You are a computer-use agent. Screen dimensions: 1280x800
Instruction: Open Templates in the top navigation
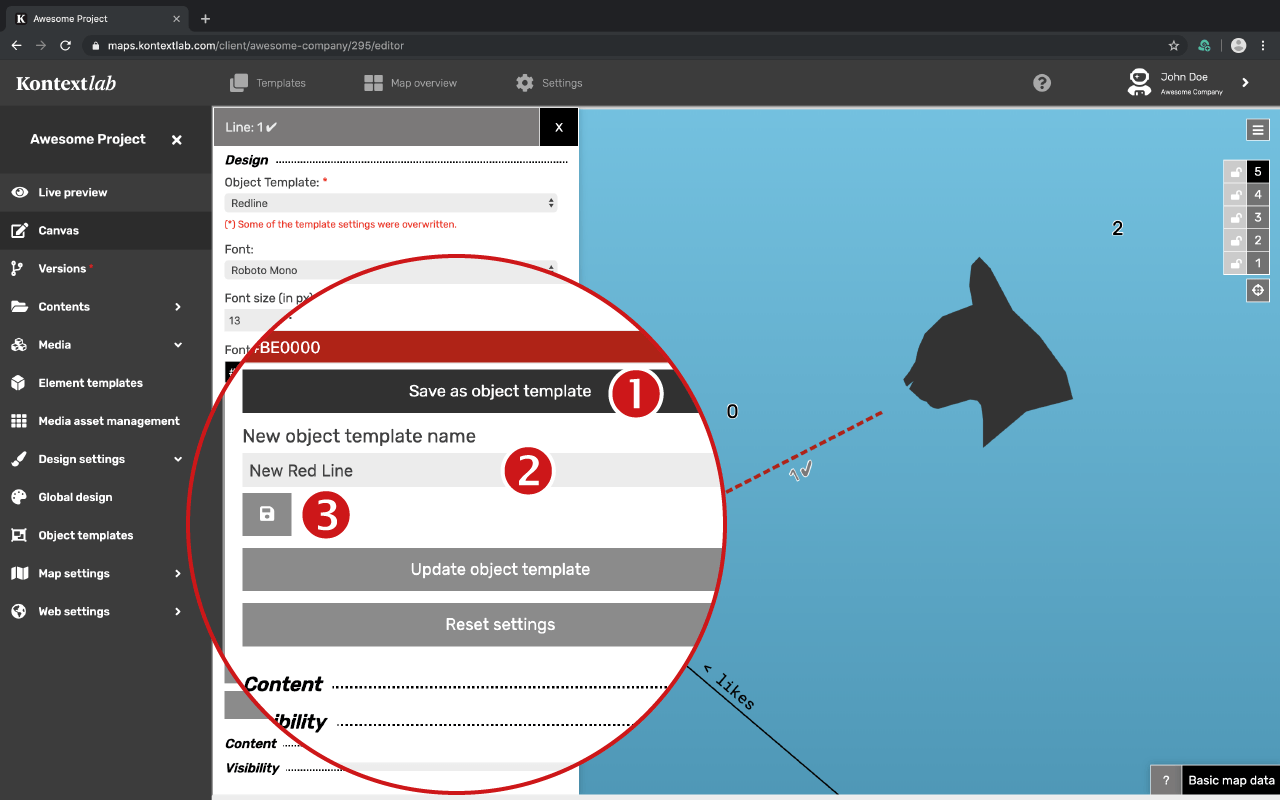[x=268, y=83]
